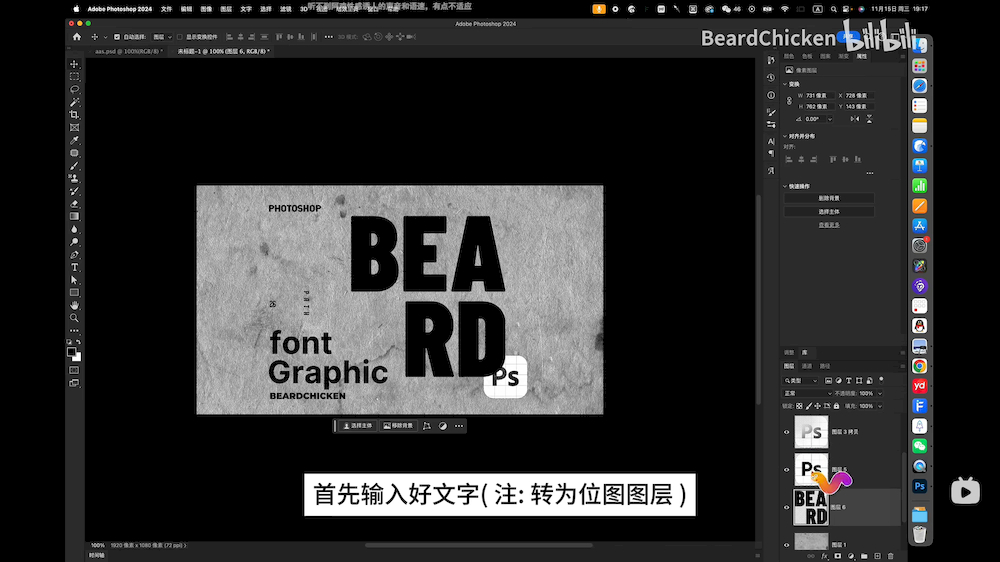The height and width of the screenshot is (562, 1000).
Task: Switch to the 路径 (Paths) tab
Action: click(825, 366)
